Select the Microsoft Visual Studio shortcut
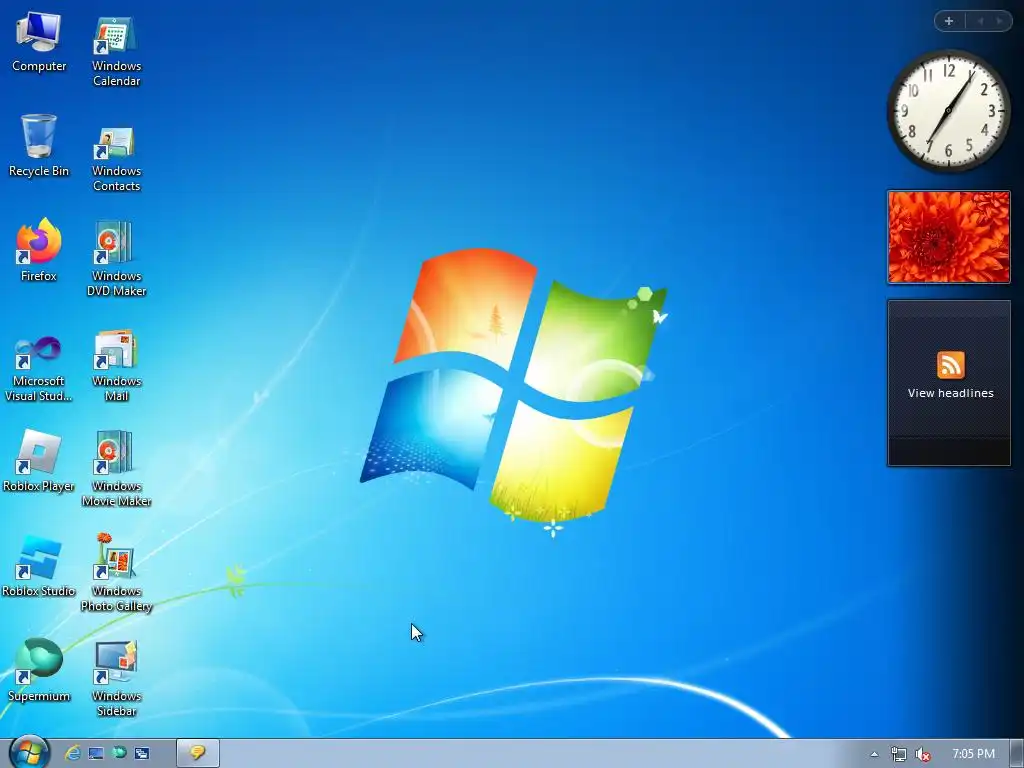Screen dimensions: 1024x768 click(39, 369)
